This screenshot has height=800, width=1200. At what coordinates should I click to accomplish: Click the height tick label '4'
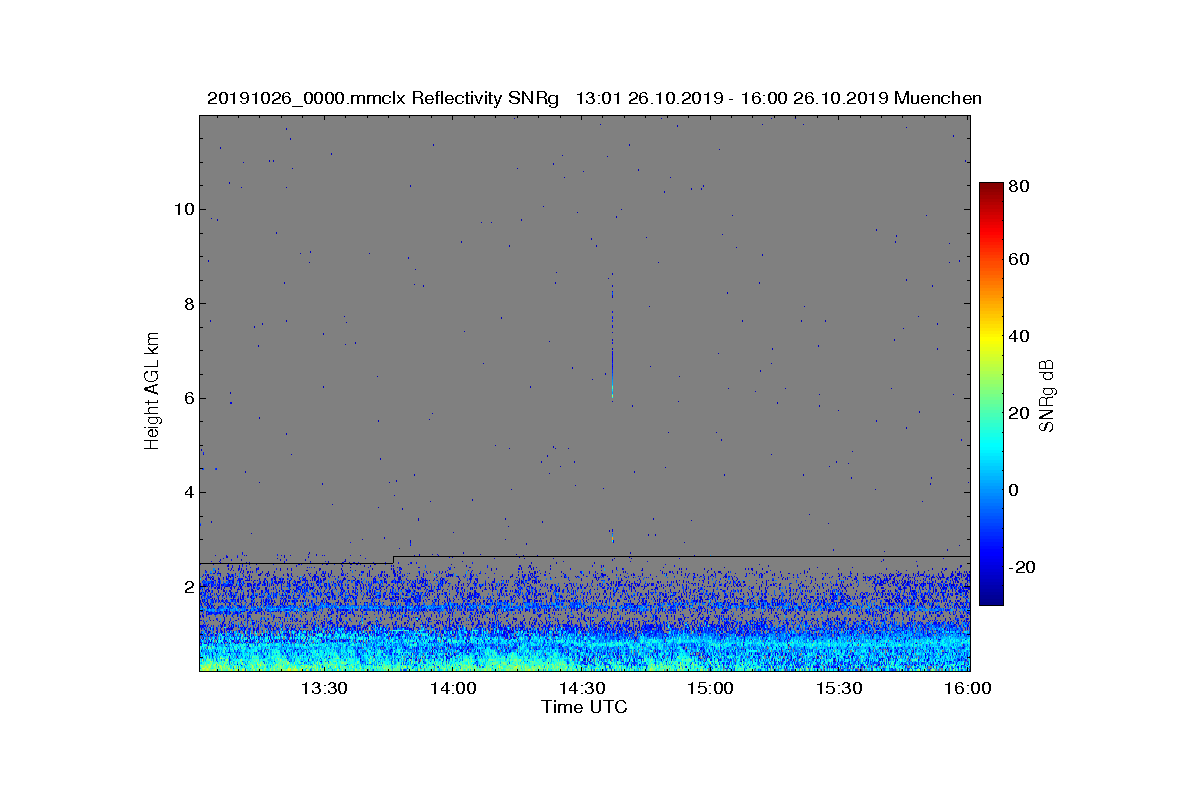188,491
